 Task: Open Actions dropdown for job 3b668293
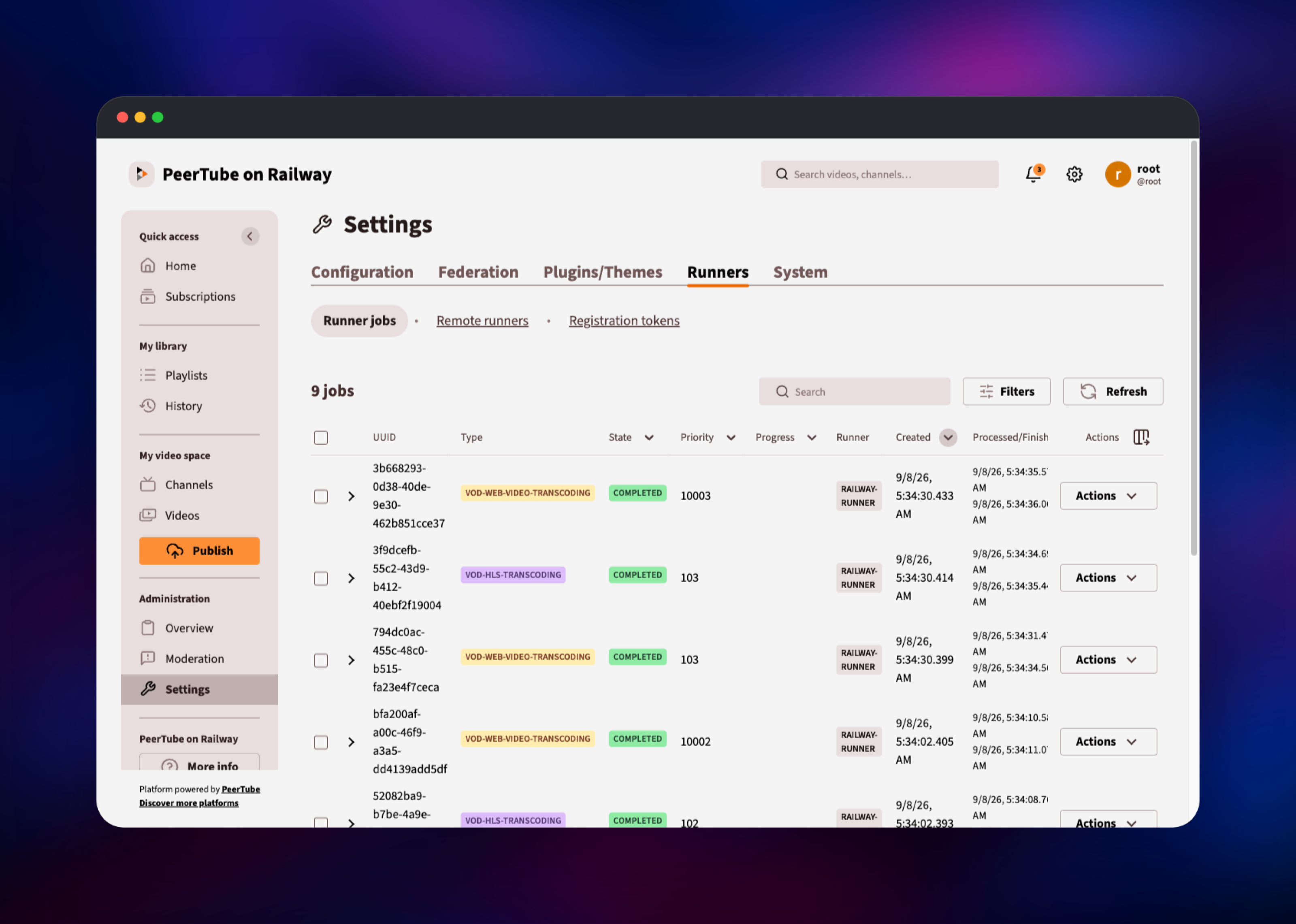coord(1108,496)
